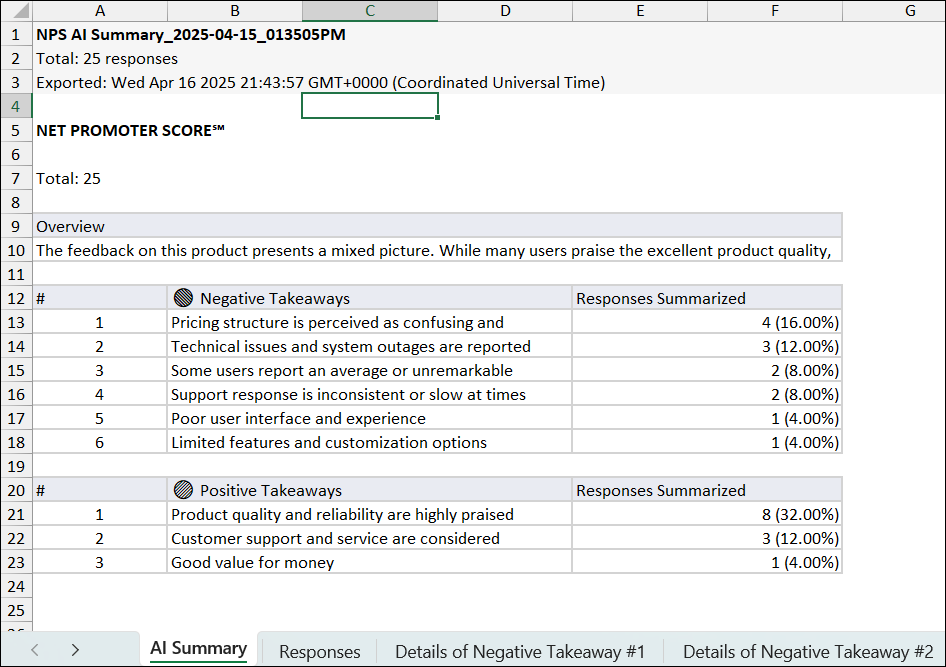
Task: Click the selected cell C4
Action: coord(370,106)
